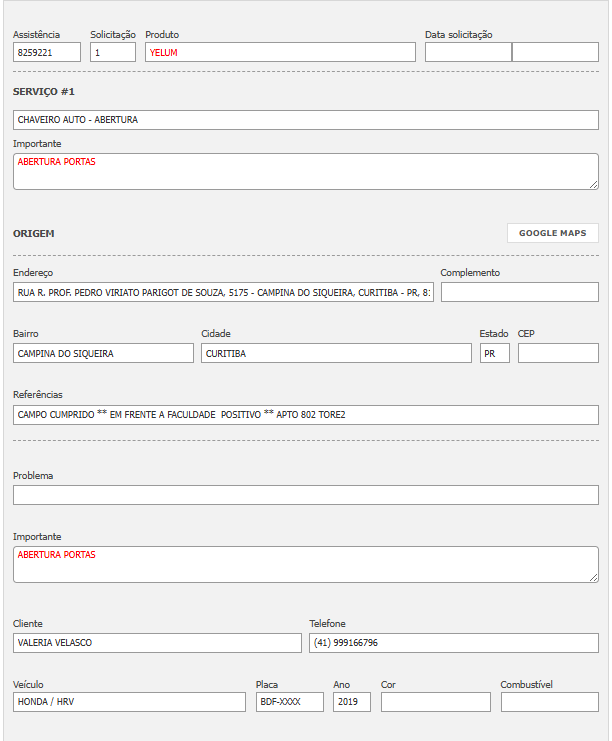Click the Serviço #1 Chaveiro Auto field
The width and height of the screenshot is (612, 741).
[306, 120]
